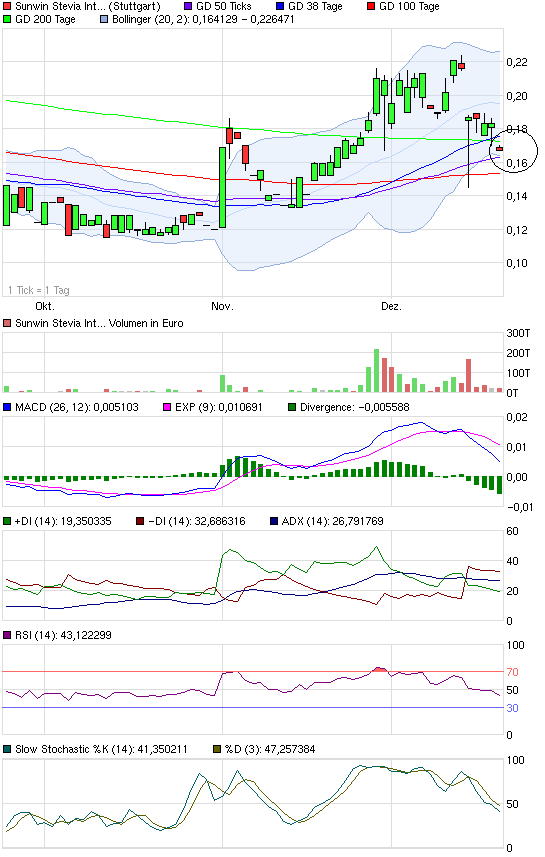Click RSI (14): 43,122299 text
545x857 pixels.
coord(63,635)
